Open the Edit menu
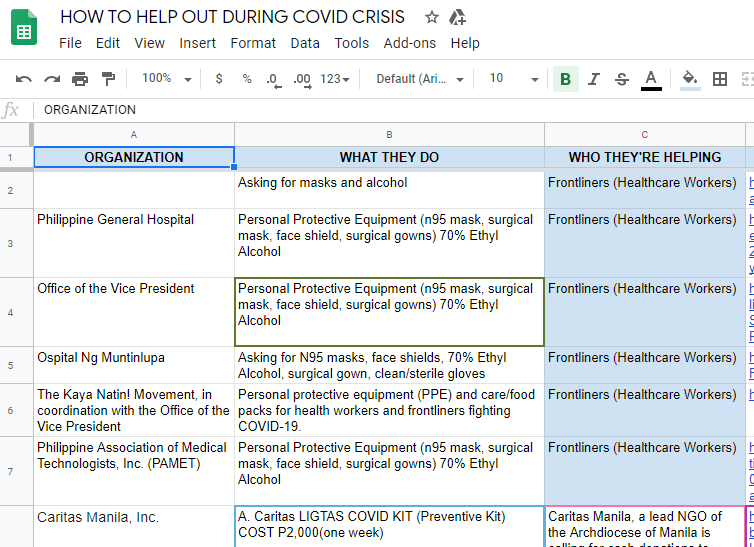This screenshot has height=547, width=754. click(x=108, y=43)
